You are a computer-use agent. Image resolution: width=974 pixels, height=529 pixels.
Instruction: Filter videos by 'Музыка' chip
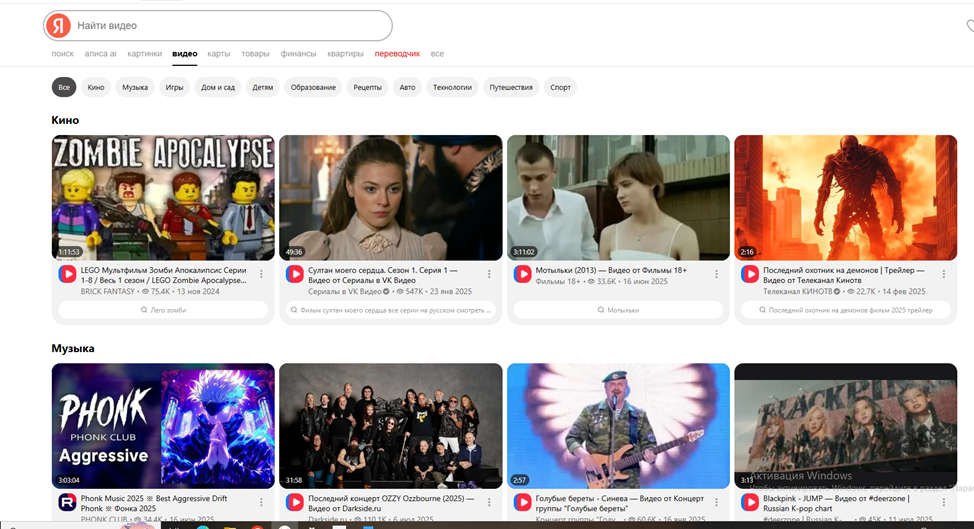click(x=135, y=88)
